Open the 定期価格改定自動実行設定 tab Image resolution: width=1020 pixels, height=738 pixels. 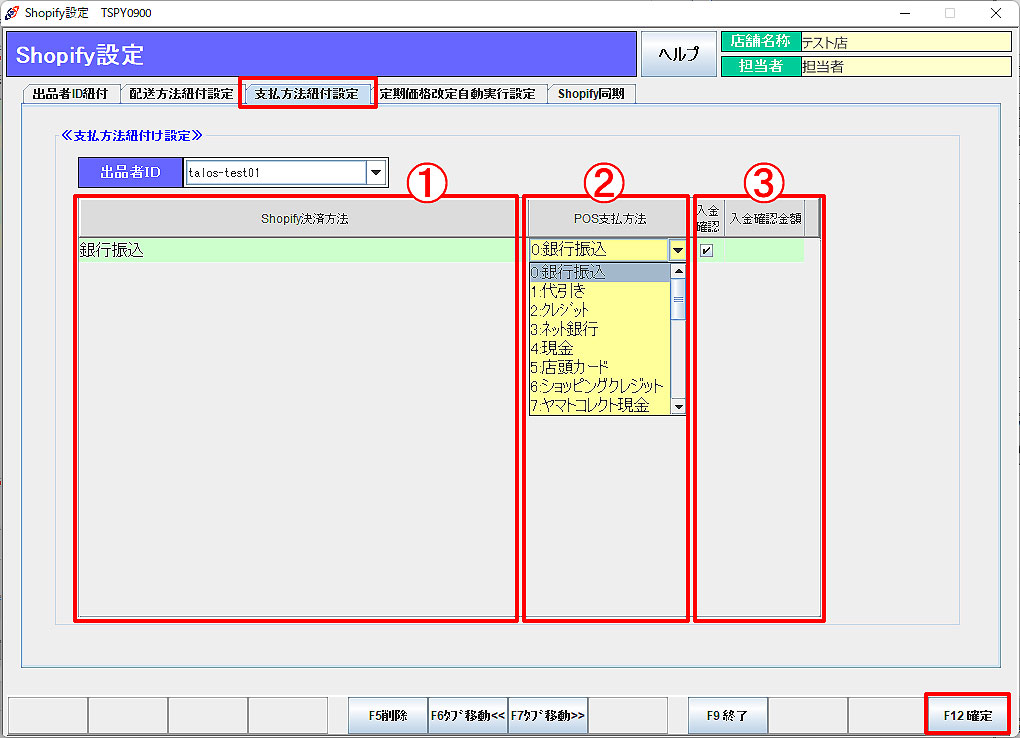(458, 94)
